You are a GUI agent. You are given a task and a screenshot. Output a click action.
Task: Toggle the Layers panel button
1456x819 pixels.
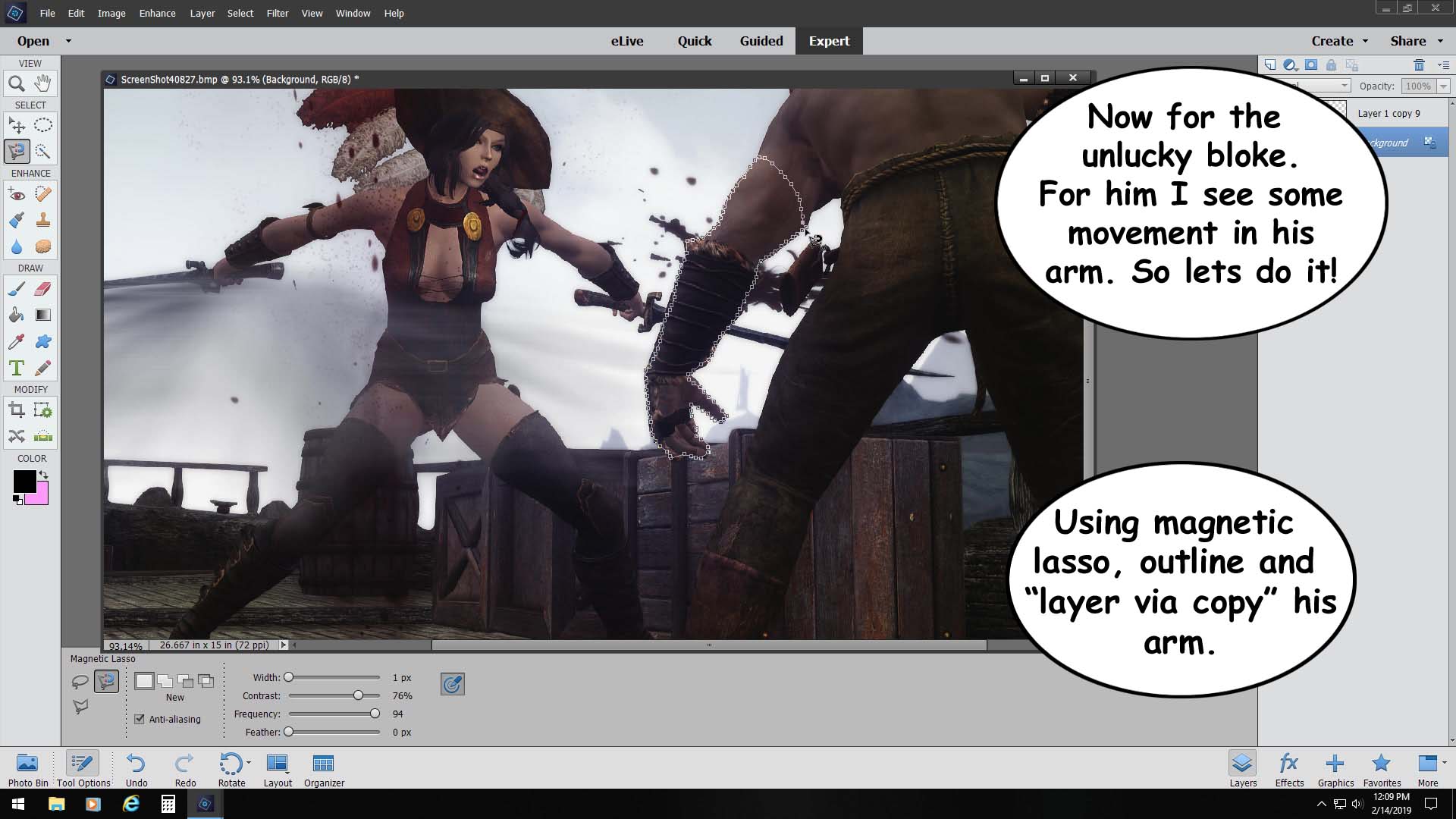[x=1243, y=769]
